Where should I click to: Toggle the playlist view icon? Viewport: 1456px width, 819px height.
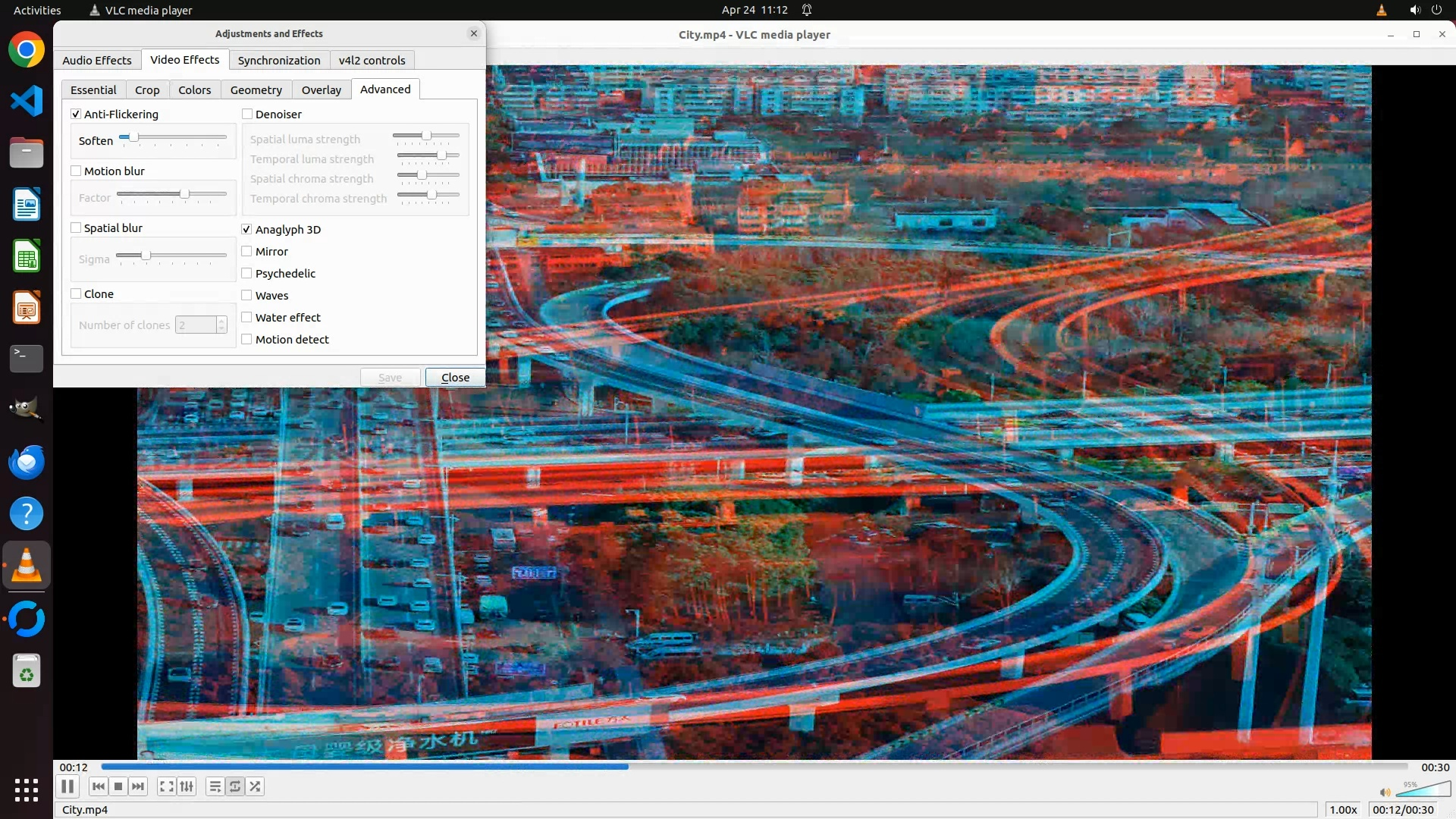[215, 786]
